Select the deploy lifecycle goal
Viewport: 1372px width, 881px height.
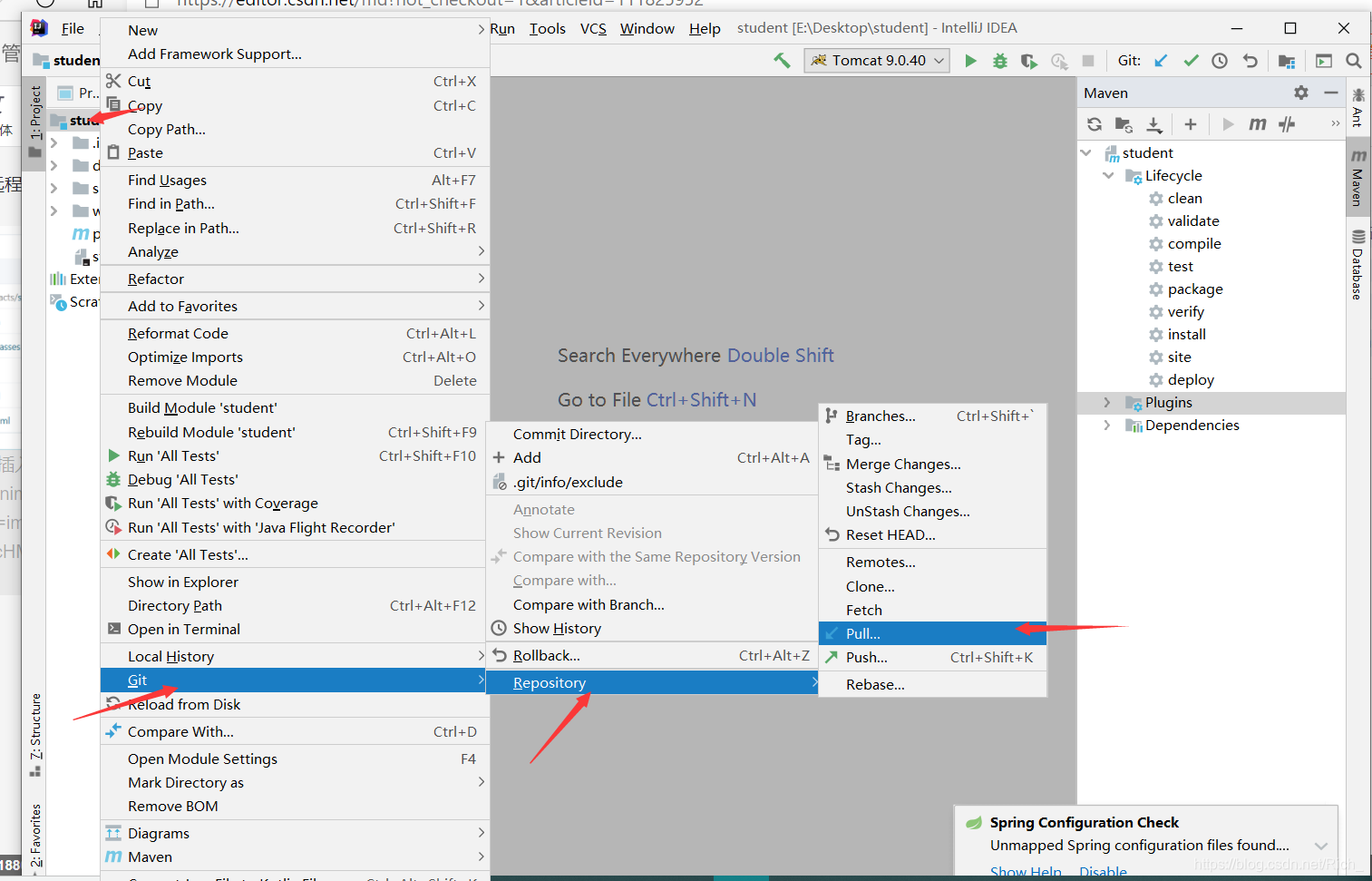(1191, 379)
